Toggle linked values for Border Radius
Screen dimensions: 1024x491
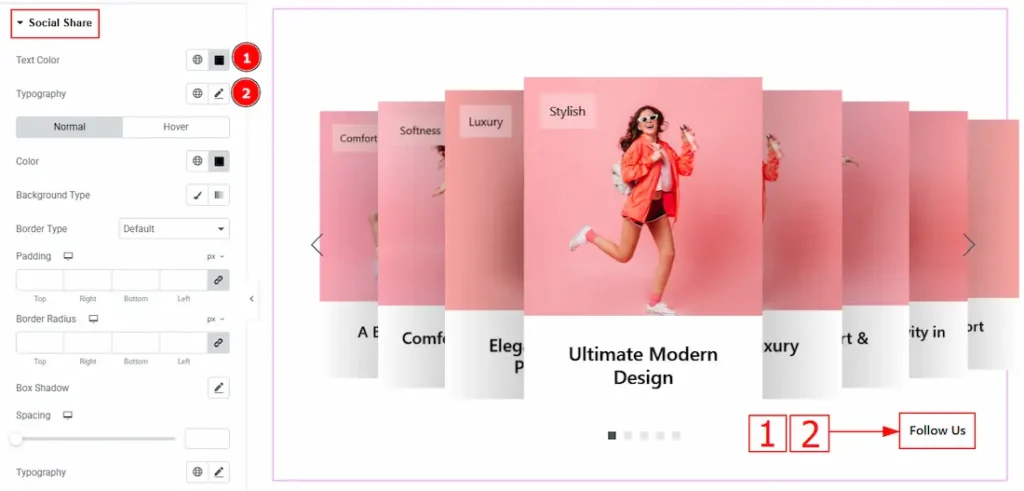pos(219,343)
